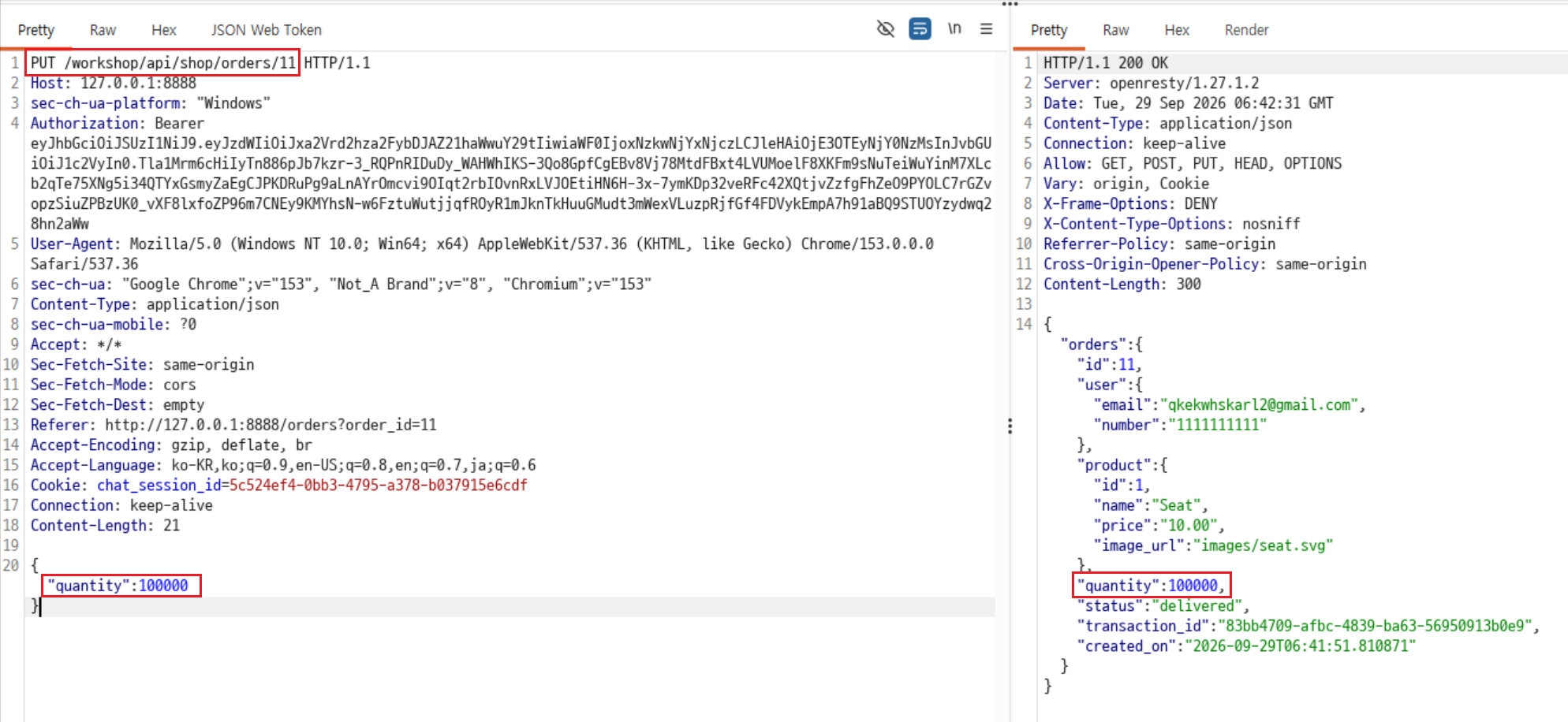This screenshot has height=722, width=1568.
Task: Click the image_url images/seat.svg value
Action: tap(1263, 545)
